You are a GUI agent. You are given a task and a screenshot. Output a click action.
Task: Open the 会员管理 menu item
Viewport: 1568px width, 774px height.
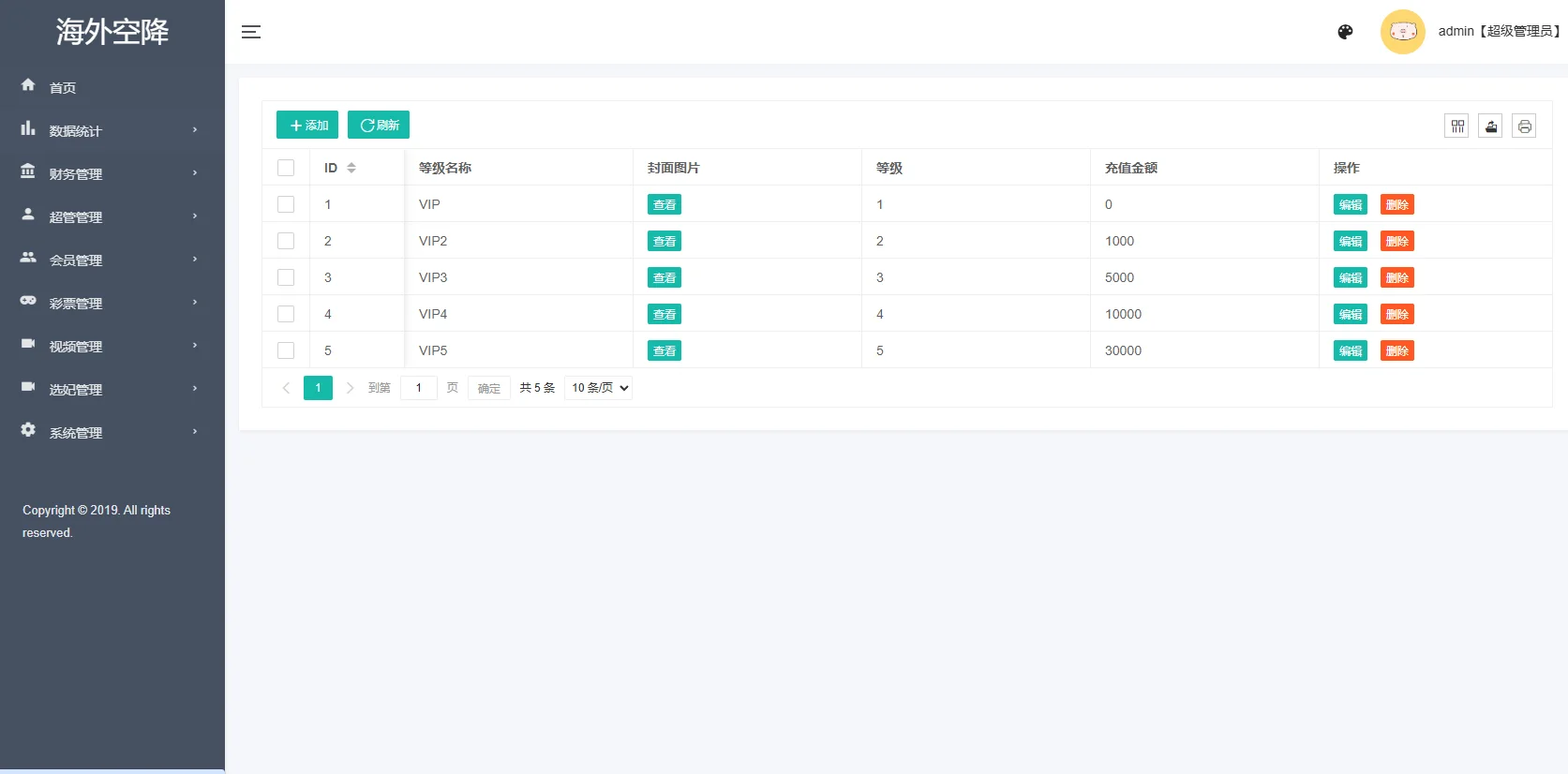(112, 260)
